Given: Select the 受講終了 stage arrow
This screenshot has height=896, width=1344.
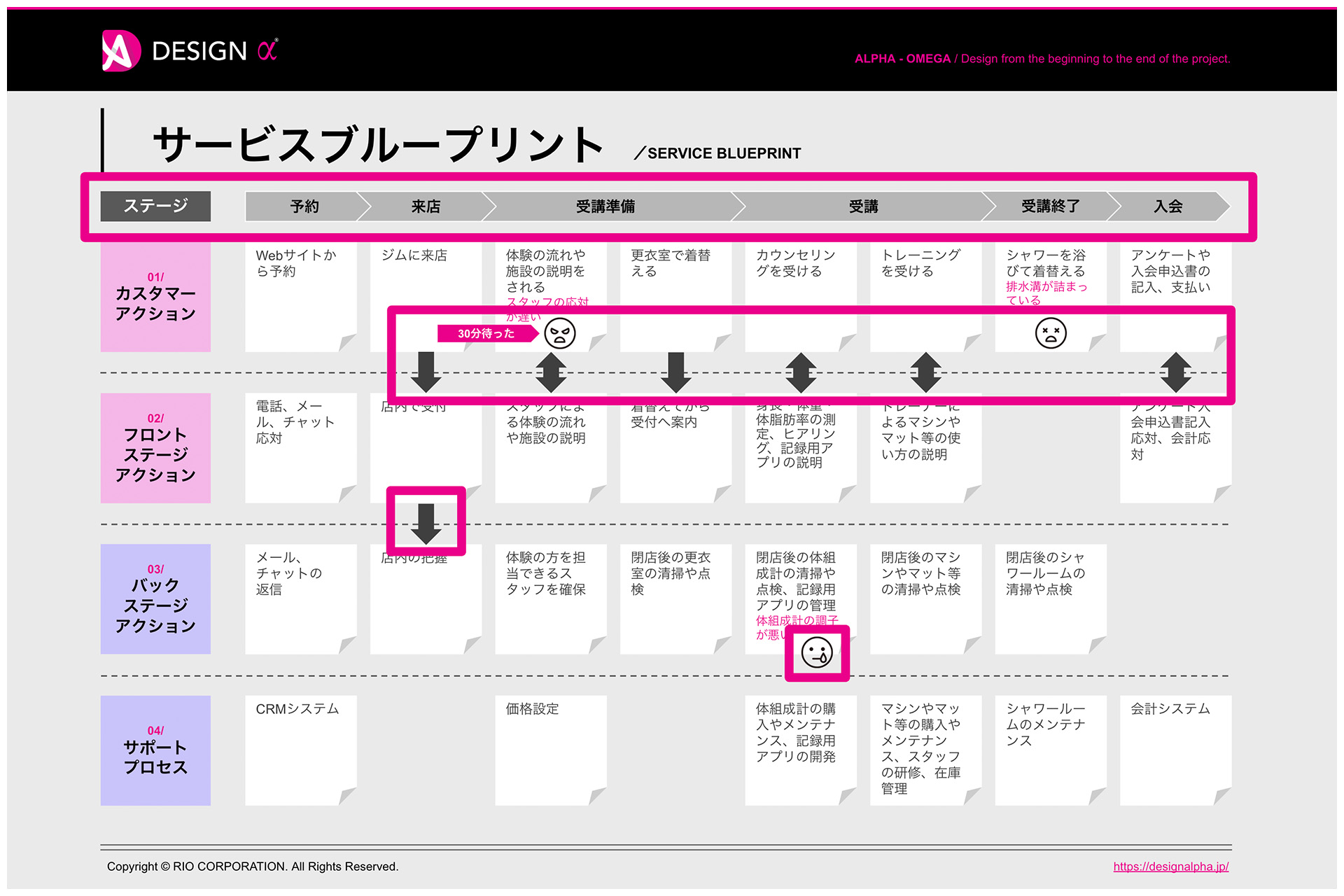Looking at the screenshot, I should click(x=1051, y=206).
